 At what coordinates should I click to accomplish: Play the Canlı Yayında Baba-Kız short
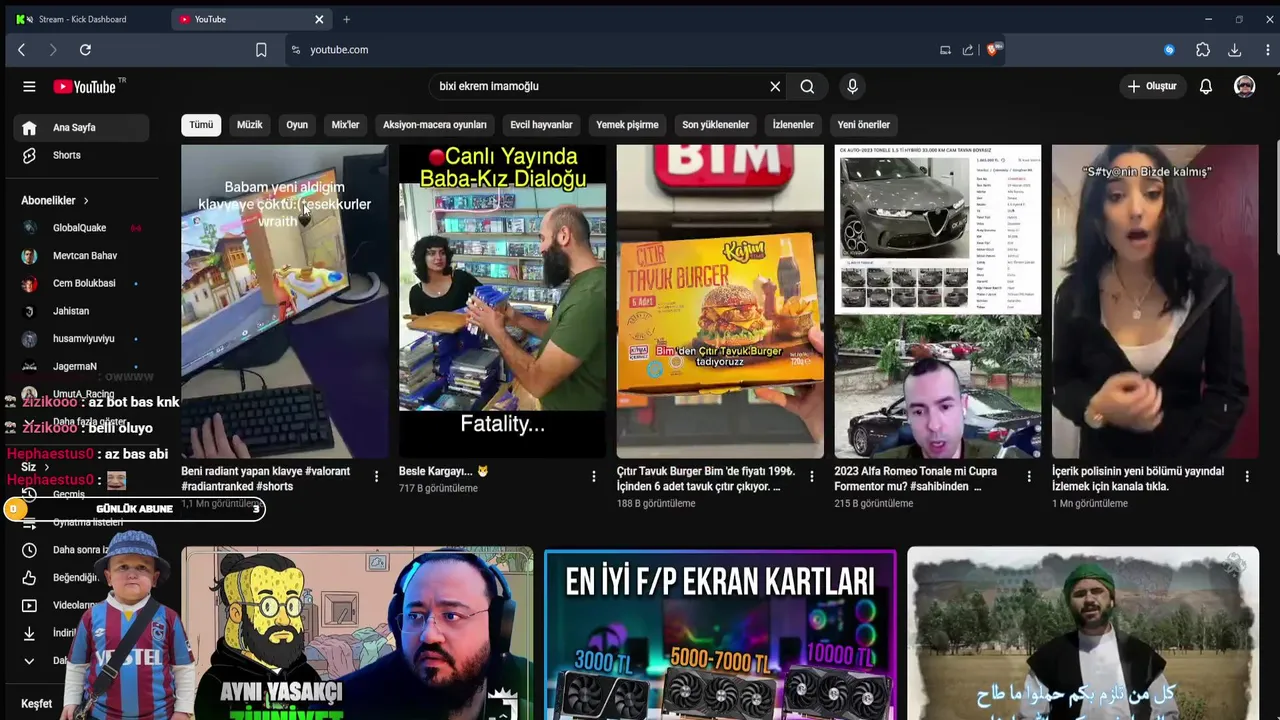[x=502, y=301]
